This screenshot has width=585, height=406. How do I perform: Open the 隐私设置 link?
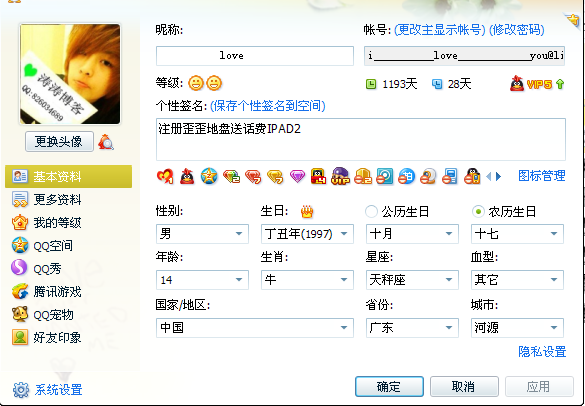coord(542,352)
